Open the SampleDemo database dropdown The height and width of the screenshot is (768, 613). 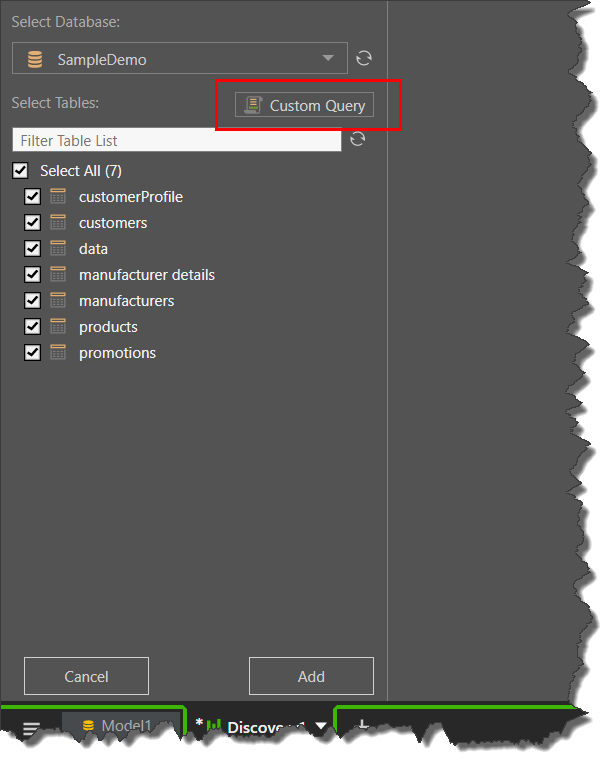tap(328, 59)
